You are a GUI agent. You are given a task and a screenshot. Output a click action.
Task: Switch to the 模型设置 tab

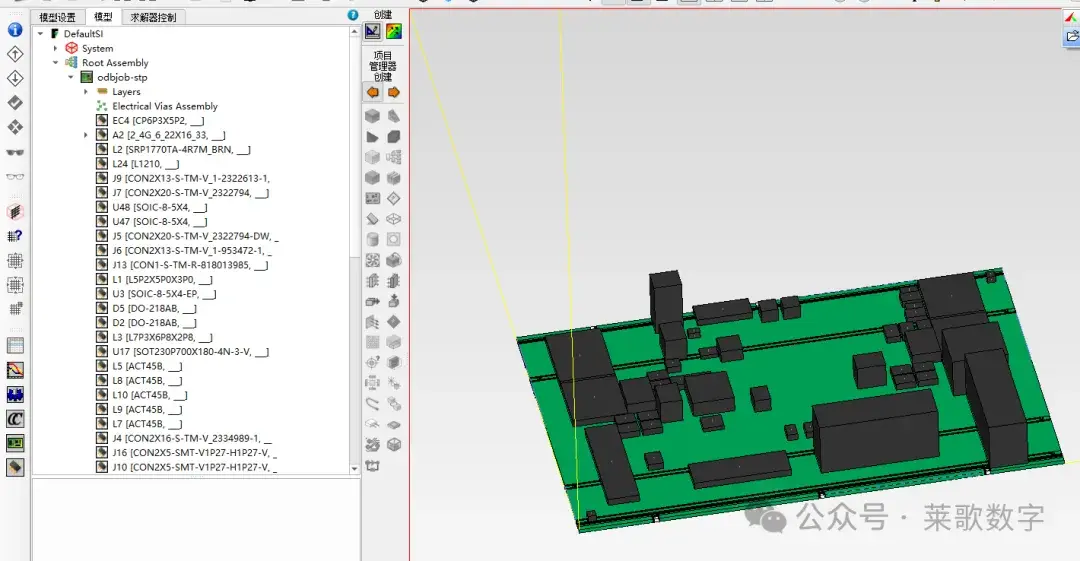point(58,17)
